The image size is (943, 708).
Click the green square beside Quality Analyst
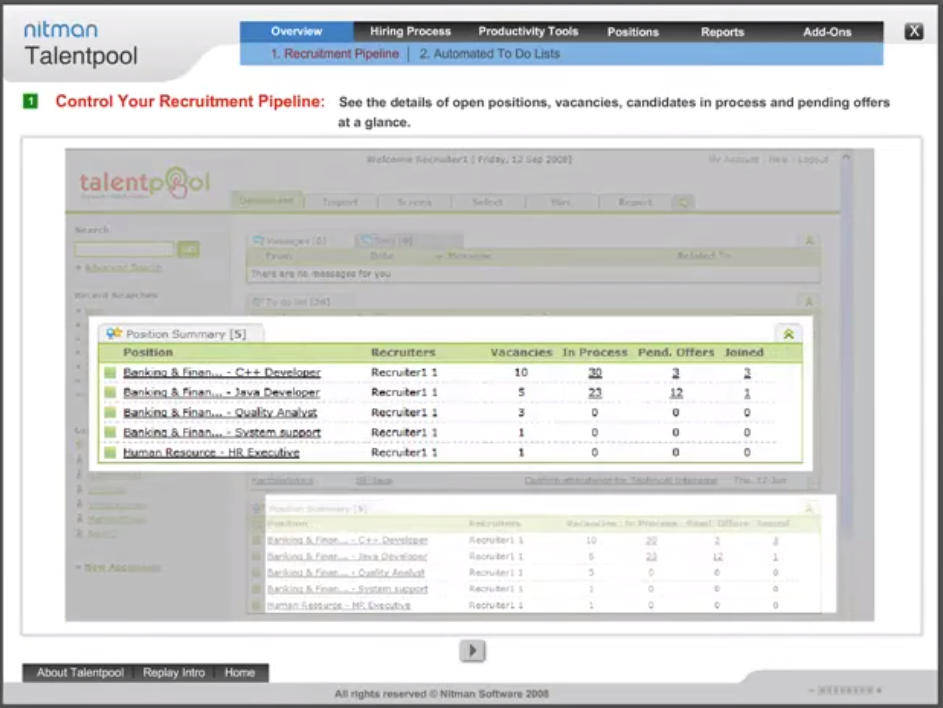point(110,412)
